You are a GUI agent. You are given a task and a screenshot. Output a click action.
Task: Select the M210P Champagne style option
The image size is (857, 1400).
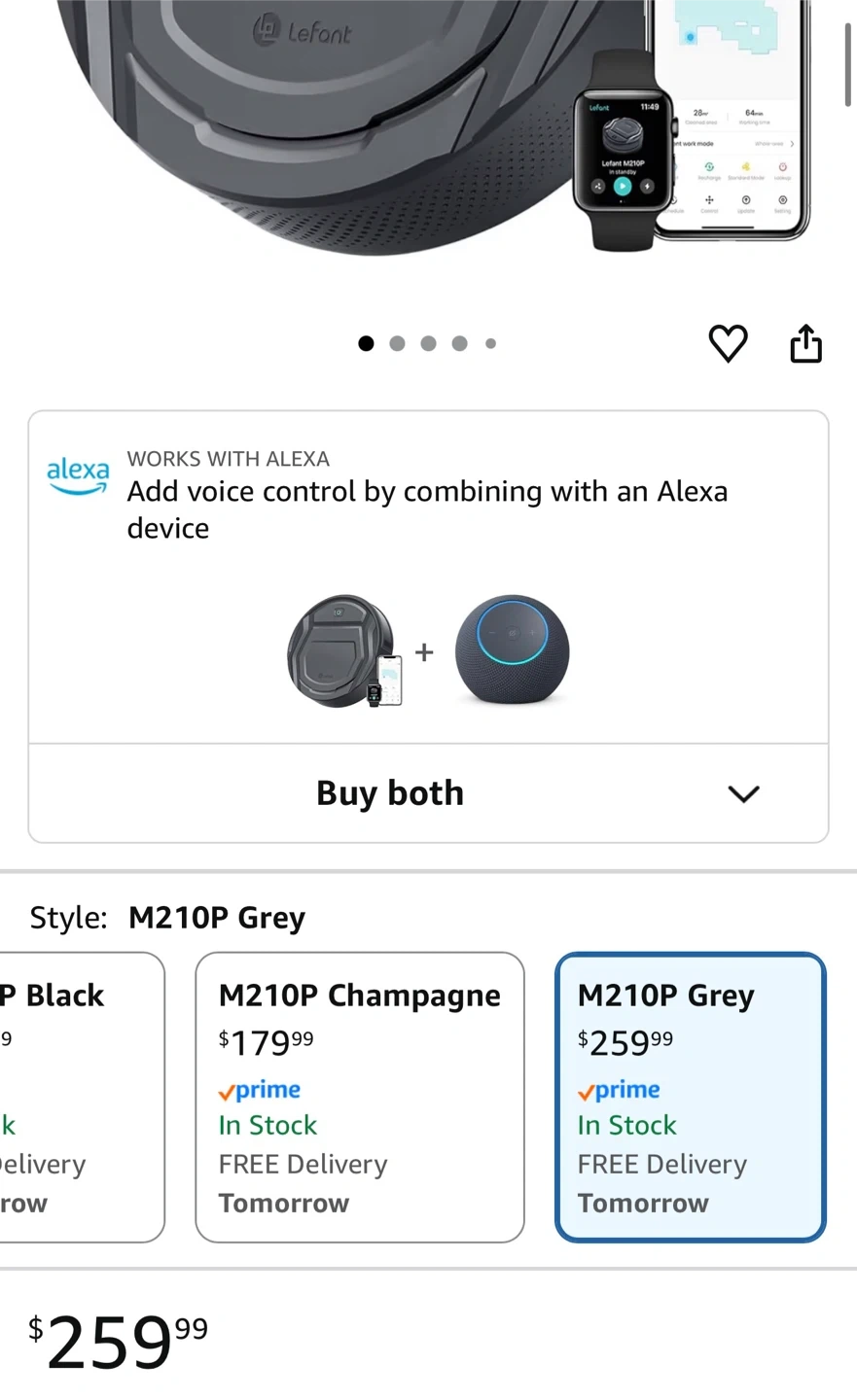pos(360,1097)
